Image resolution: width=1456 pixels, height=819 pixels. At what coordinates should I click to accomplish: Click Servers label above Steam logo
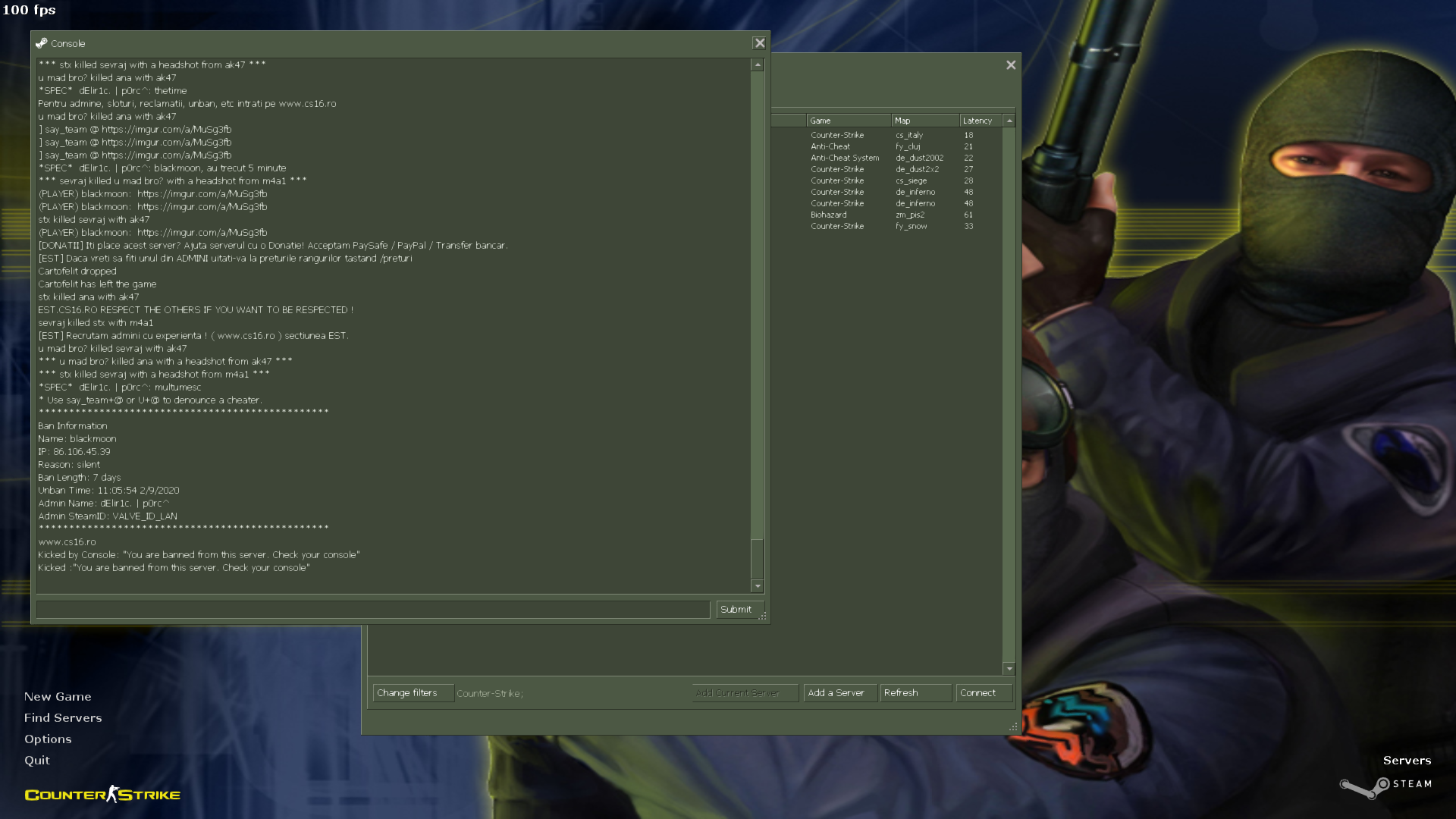click(1407, 761)
